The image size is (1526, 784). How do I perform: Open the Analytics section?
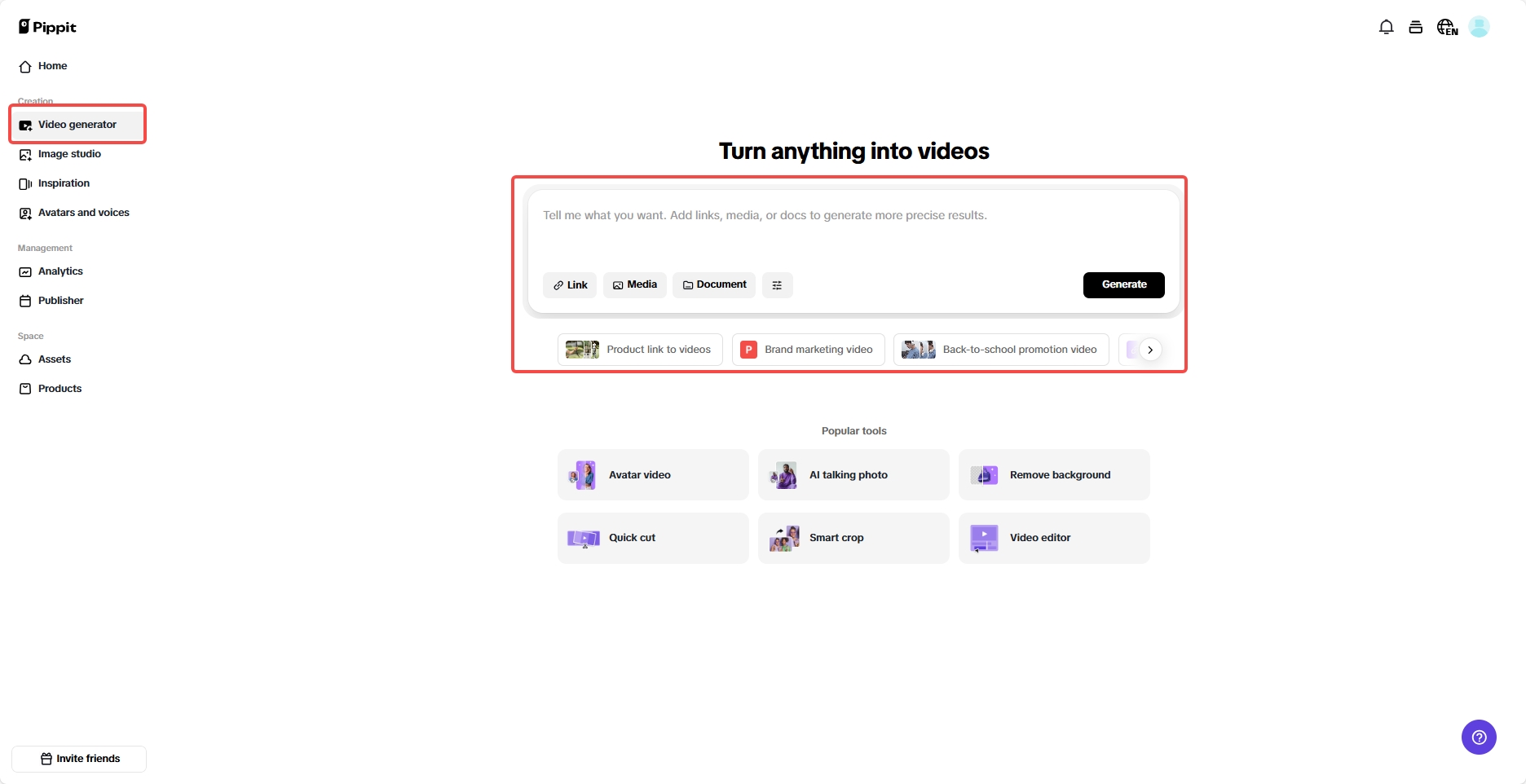60,271
